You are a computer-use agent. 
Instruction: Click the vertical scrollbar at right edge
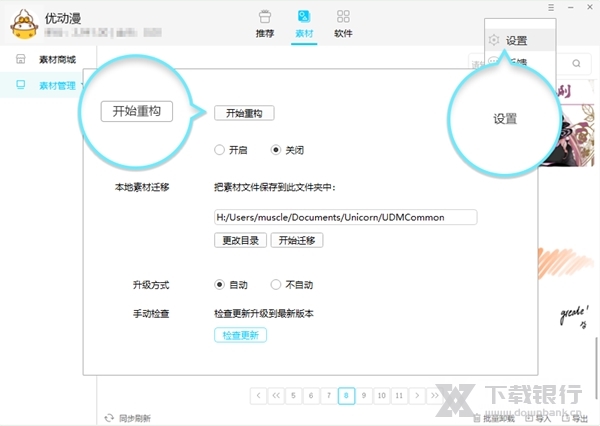(x=596, y=367)
